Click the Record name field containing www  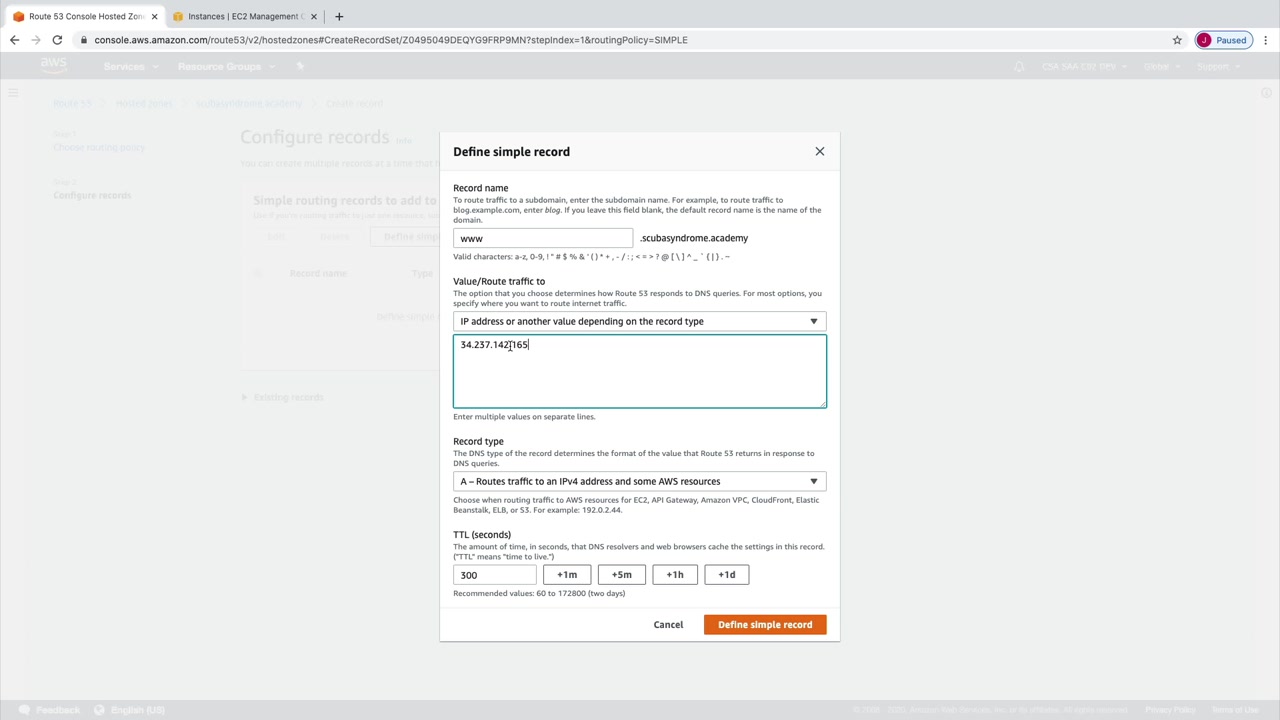(x=543, y=238)
